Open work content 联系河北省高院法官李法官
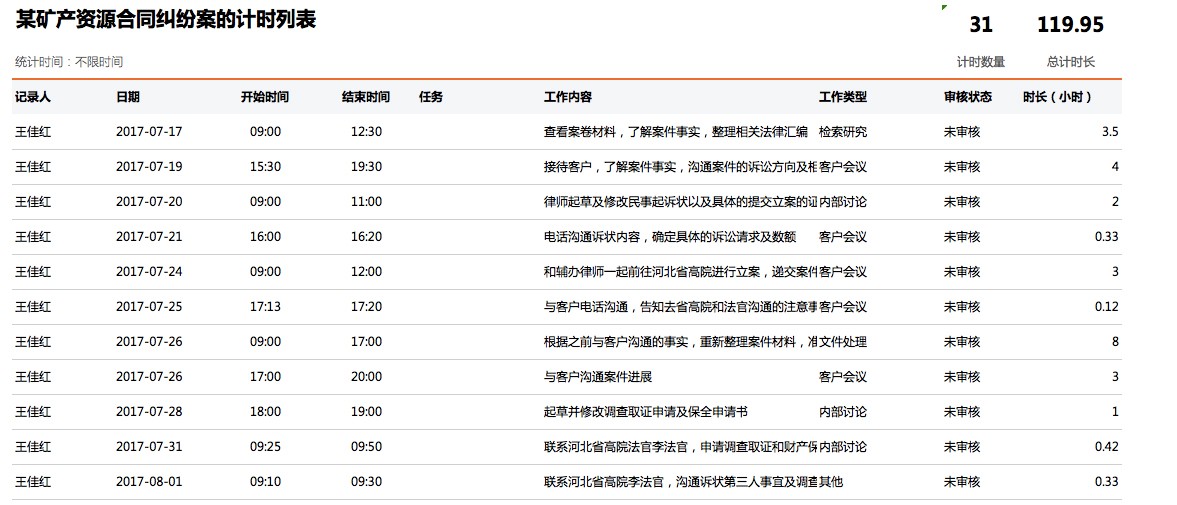 click(680, 447)
